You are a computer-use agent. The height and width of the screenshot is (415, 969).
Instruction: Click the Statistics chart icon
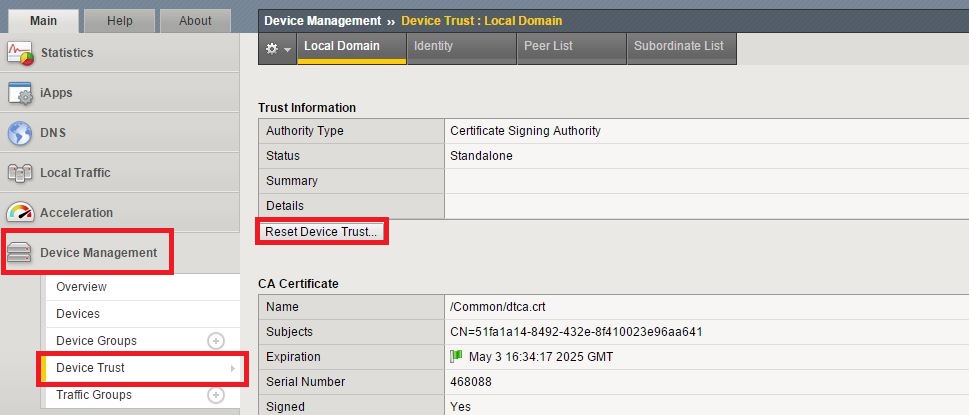pyautogui.click(x=20, y=53)
